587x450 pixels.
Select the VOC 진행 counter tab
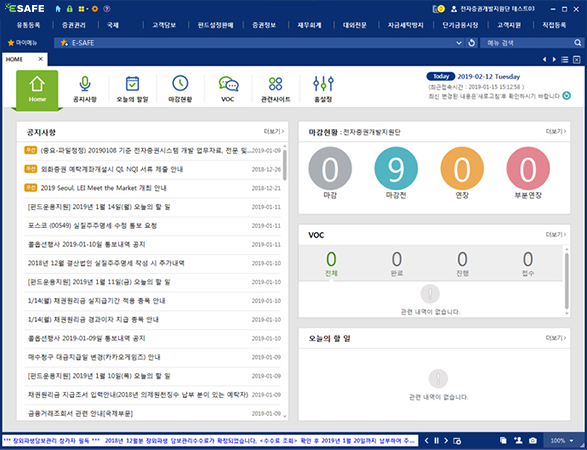pyautogui.click(x=462, y=263)
